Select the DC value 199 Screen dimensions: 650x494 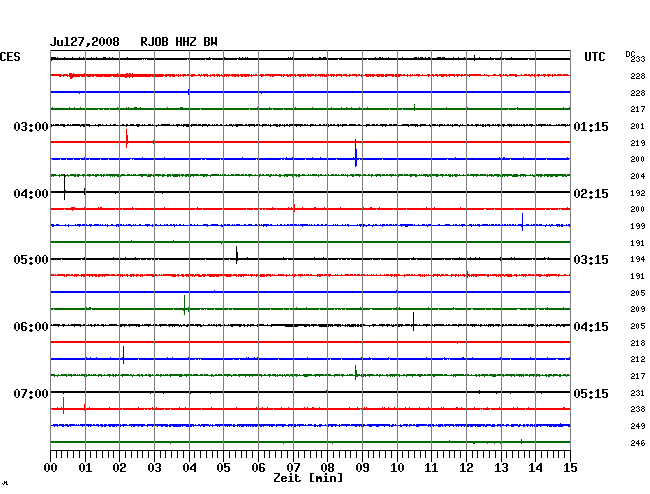pyautogui.click(x=638, y=226)
